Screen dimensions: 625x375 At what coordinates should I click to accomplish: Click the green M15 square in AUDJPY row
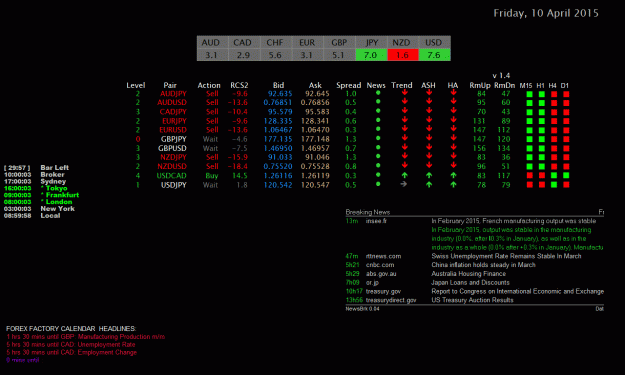pos(529,94)
